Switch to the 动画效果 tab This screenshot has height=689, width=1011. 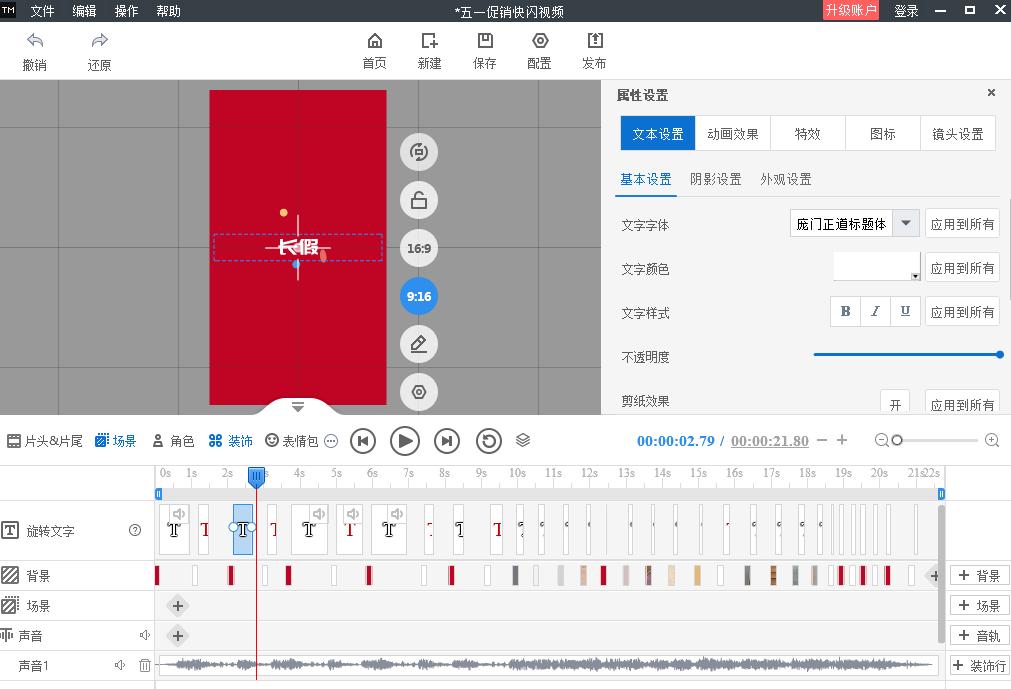click(x=733, y=132)
